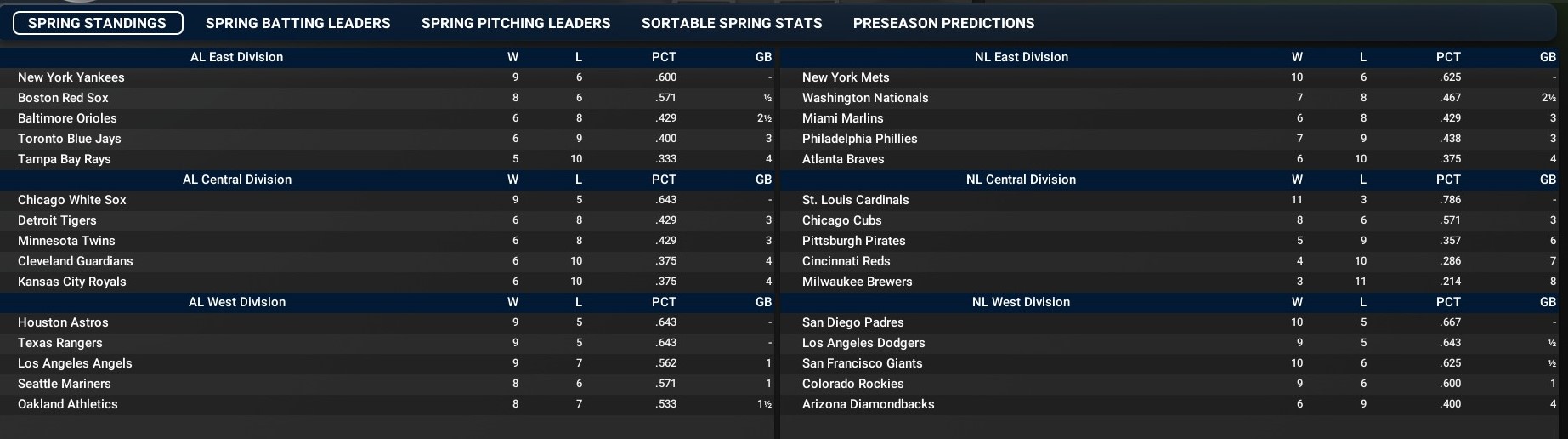The width and height of the screenshot is (1568, 439).
Task: Click the Arizona Diamondbacks link
Action: (x=868, y=404)
